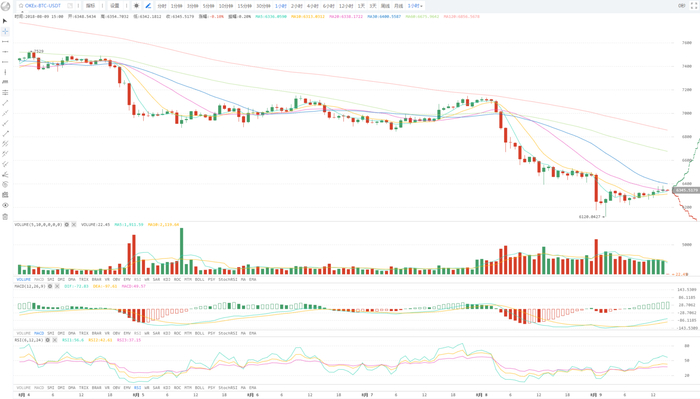
Task: Open MACD indicator settings gear
Action: [50, 286]
